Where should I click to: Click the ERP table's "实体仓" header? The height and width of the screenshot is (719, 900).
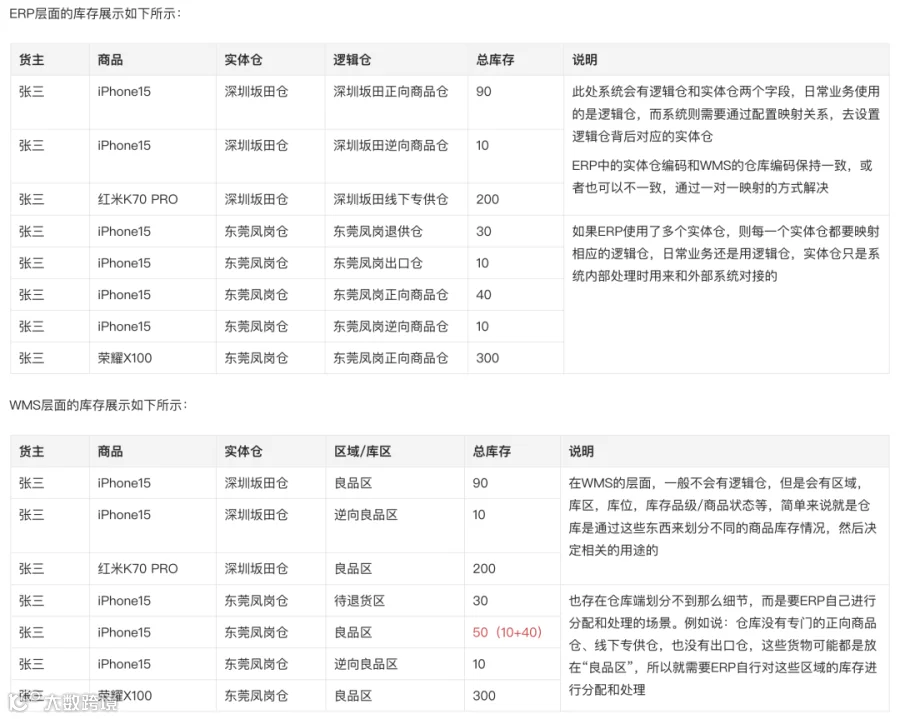tap(243, 60)
